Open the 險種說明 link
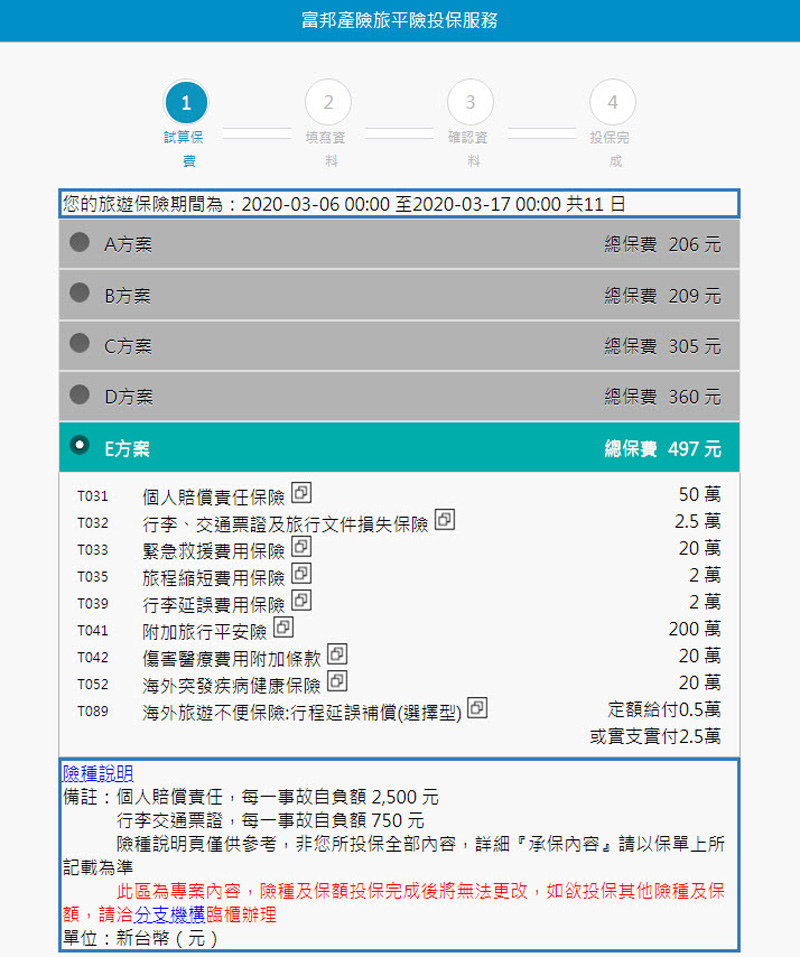800x957 pixels. pos(98,773)
